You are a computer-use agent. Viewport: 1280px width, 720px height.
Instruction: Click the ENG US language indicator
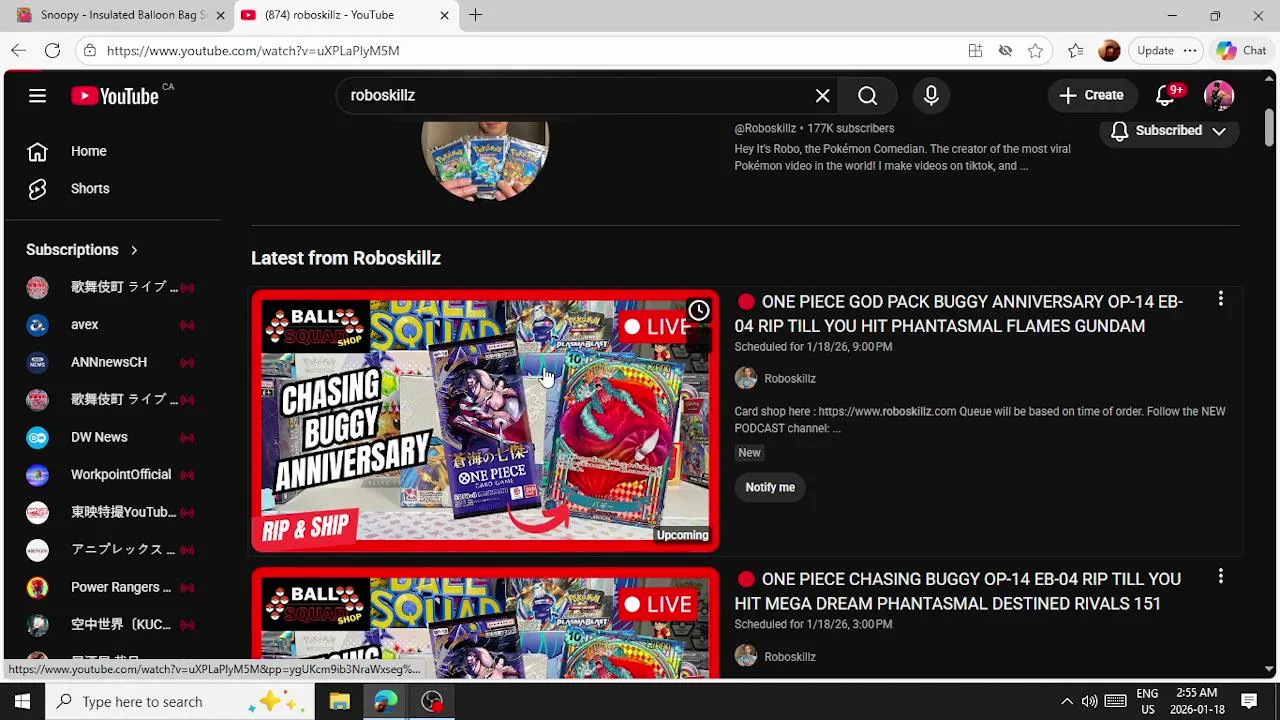[1147, 701]
